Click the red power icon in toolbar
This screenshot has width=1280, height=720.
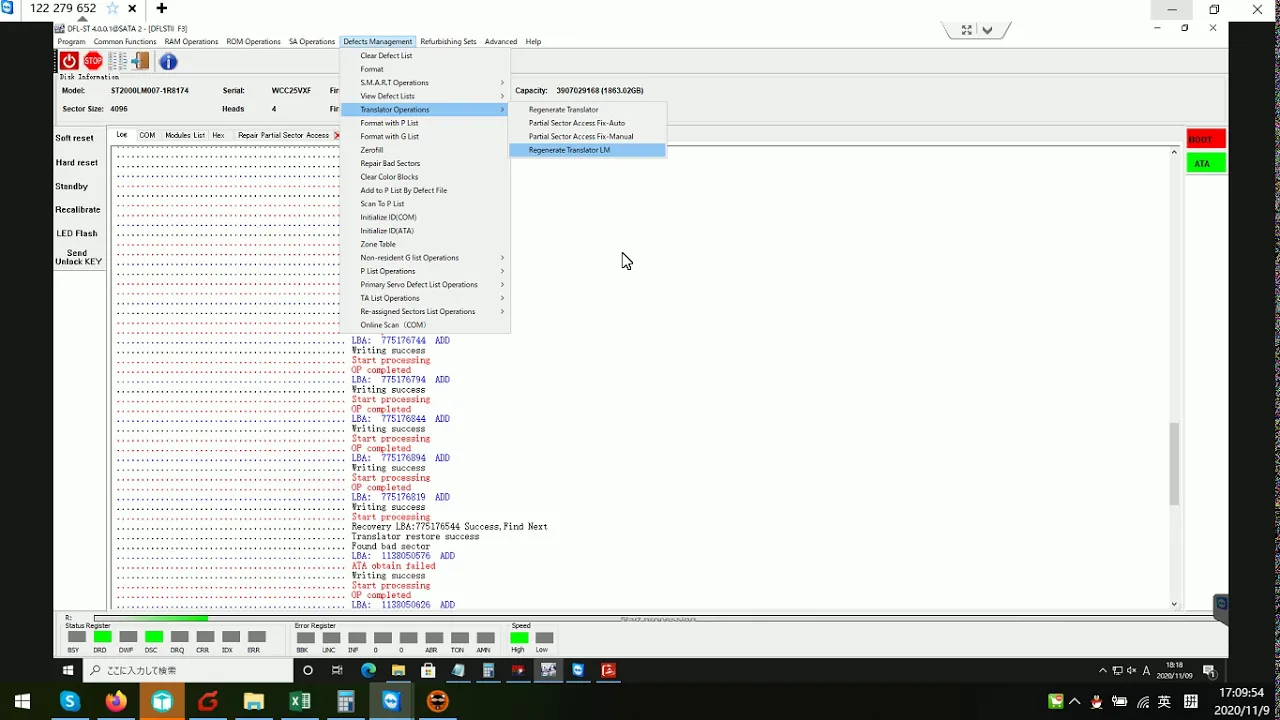69,62
